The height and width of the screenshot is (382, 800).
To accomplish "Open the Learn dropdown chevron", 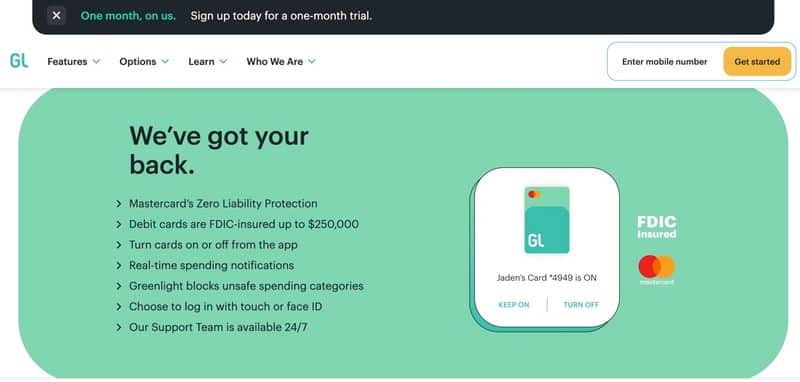I will (x=223, y=62).
